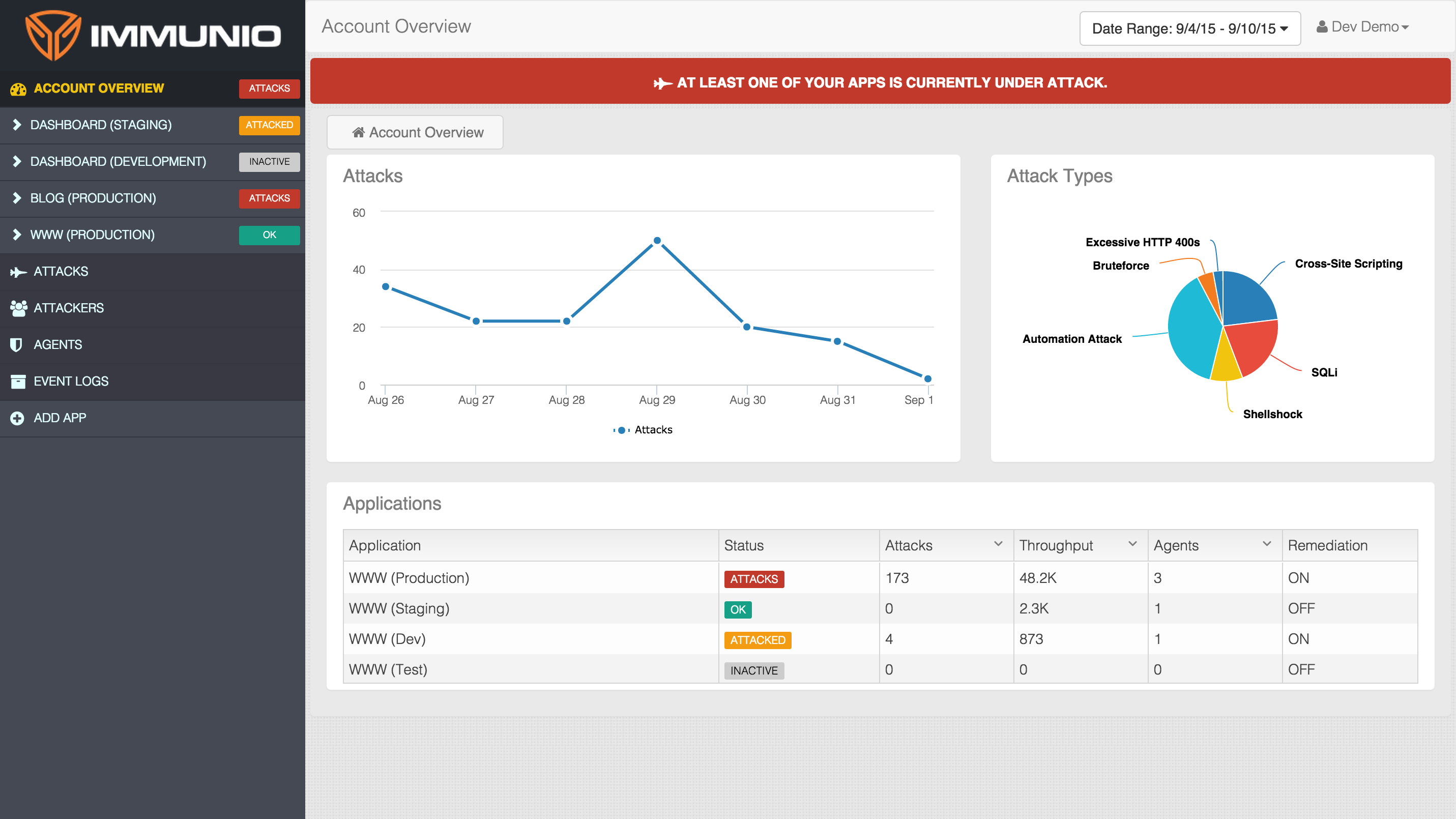The image size is (1456, 819).
Task: Click the Attackers group icon
Action: click(18, 308)
